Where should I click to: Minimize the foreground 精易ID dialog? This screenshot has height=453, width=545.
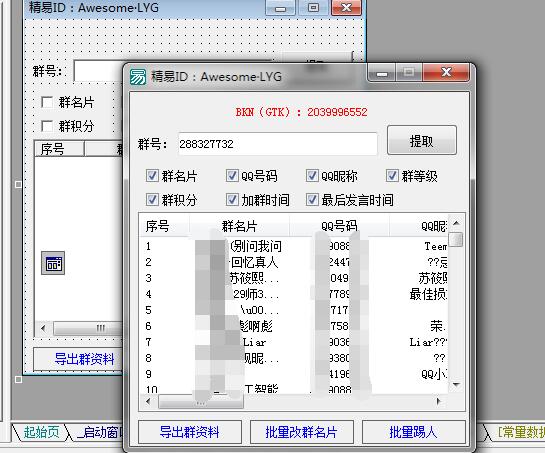381,73
